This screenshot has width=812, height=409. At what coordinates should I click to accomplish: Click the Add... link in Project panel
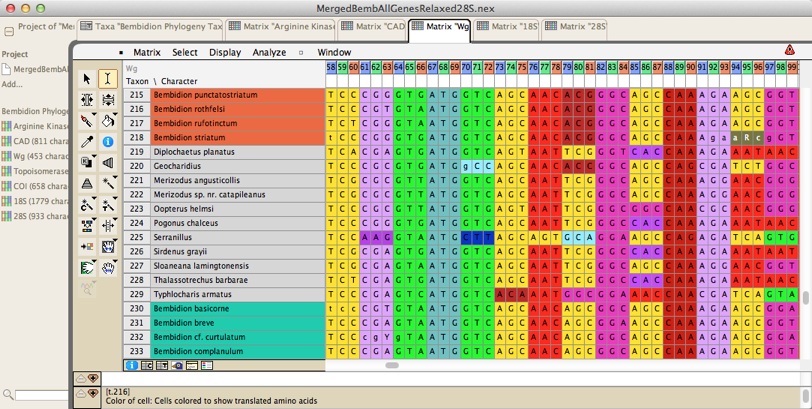click(12, 85)
